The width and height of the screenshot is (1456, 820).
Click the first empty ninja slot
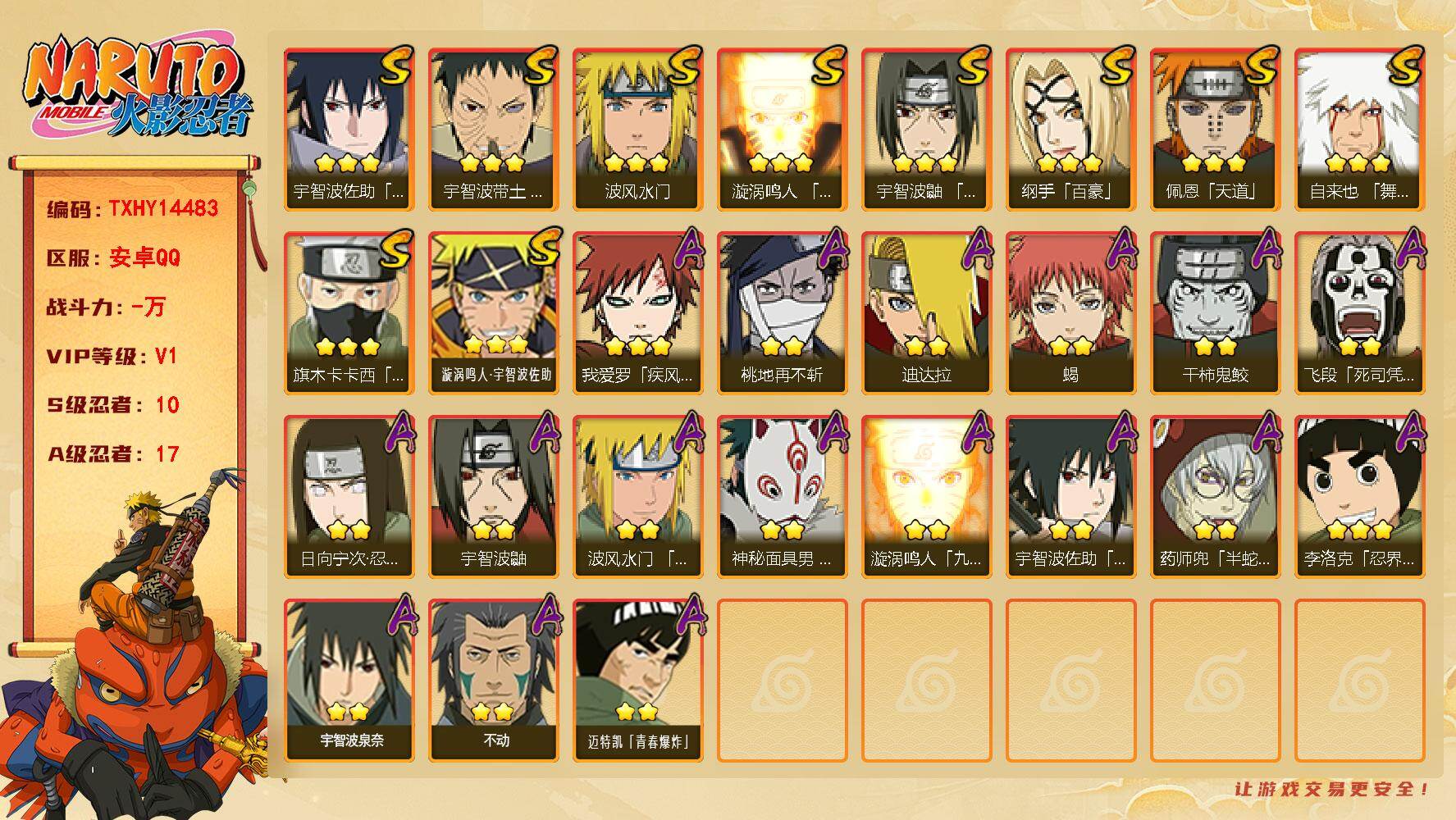pos(782,680)
